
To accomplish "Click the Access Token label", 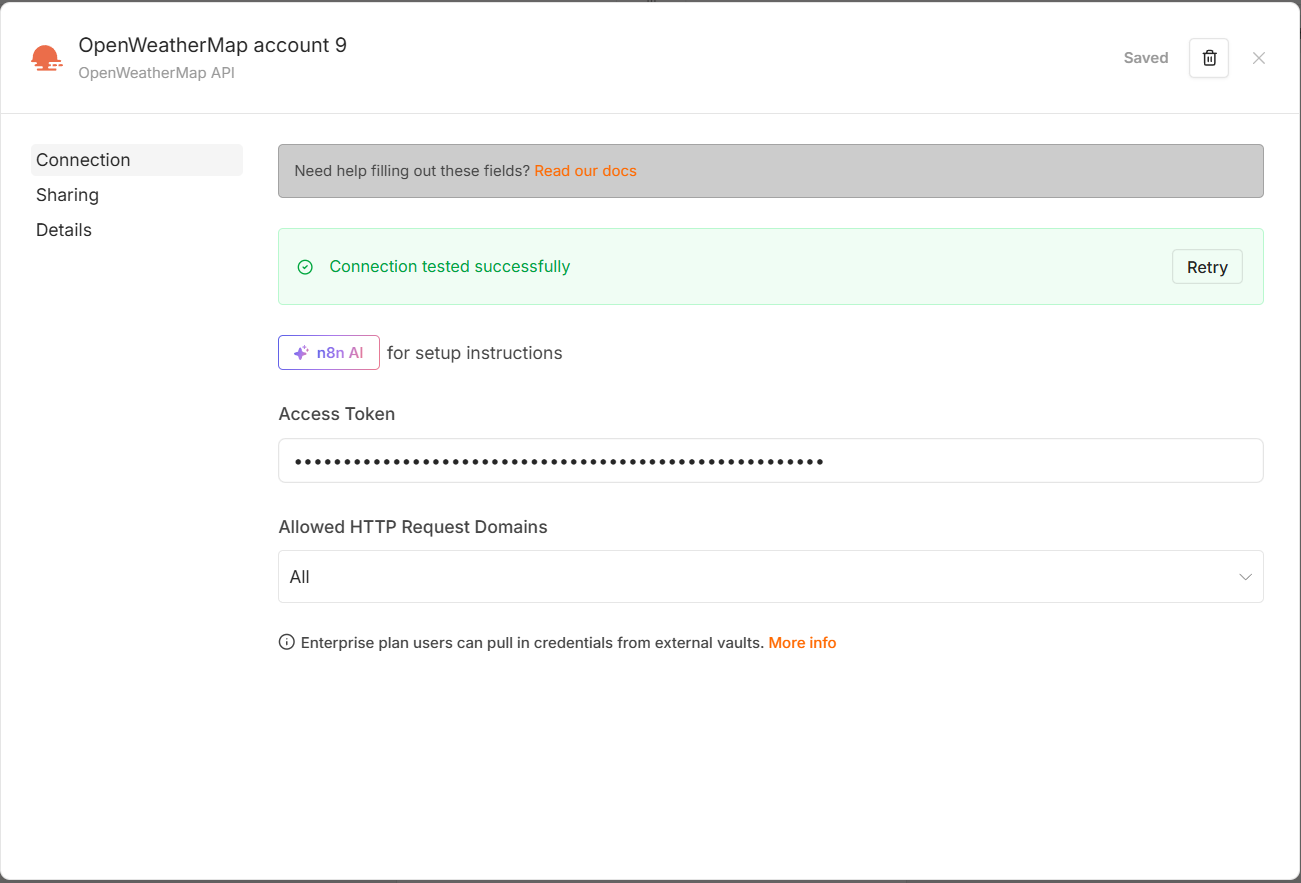I will 337,414.
